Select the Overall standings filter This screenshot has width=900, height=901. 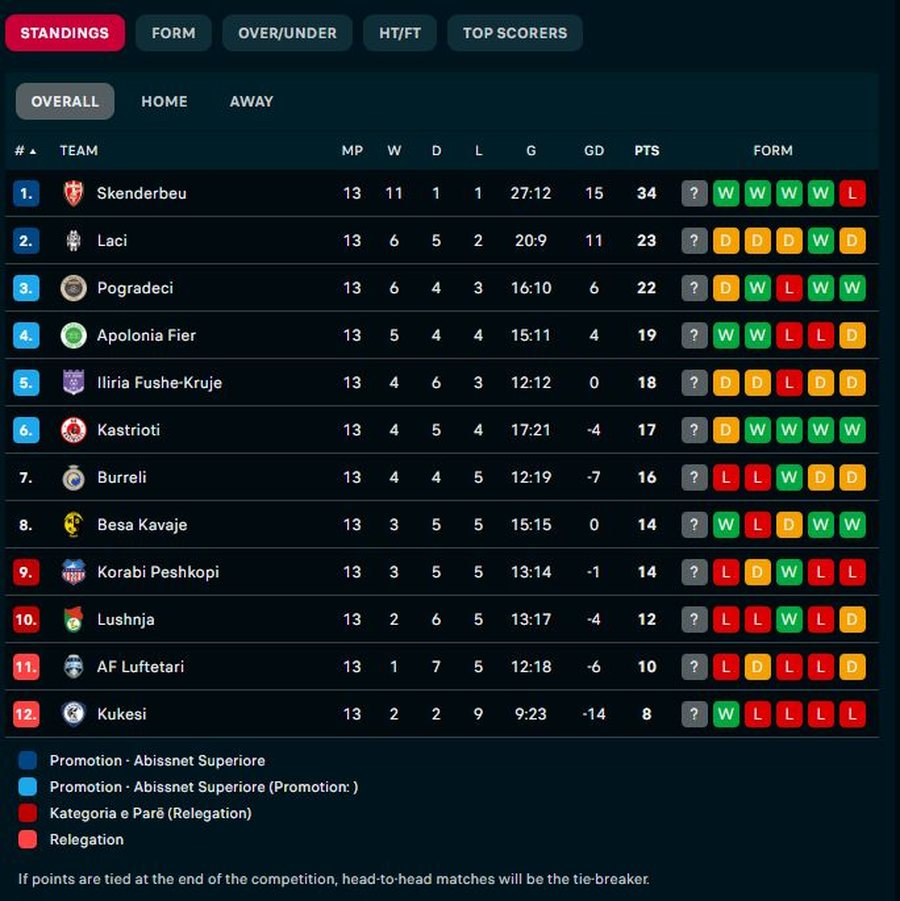(65, 101)
